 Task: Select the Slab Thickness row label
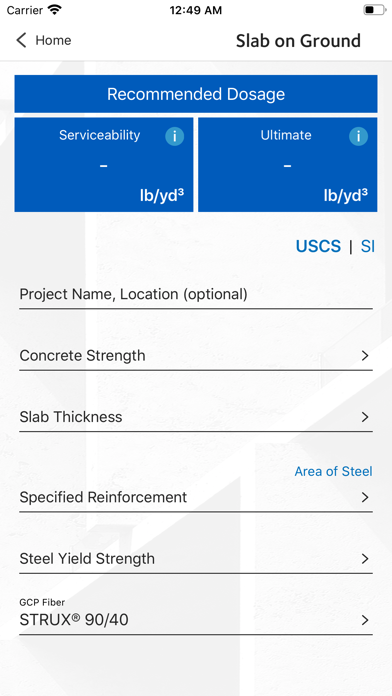pyautogui.click(x=71, y=417)
